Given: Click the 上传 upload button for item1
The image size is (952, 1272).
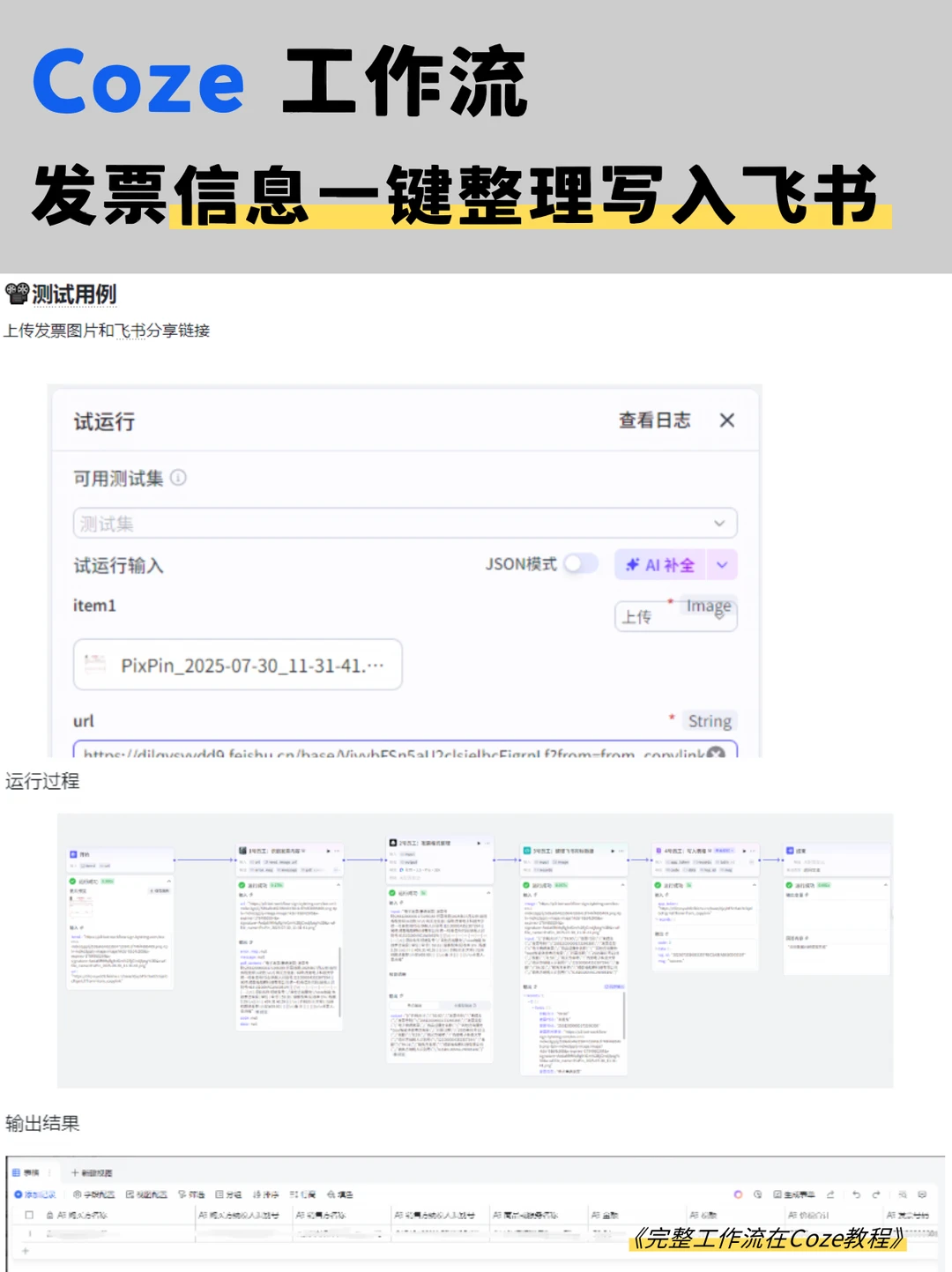Looking at the screenshot, I should point(675,616).
